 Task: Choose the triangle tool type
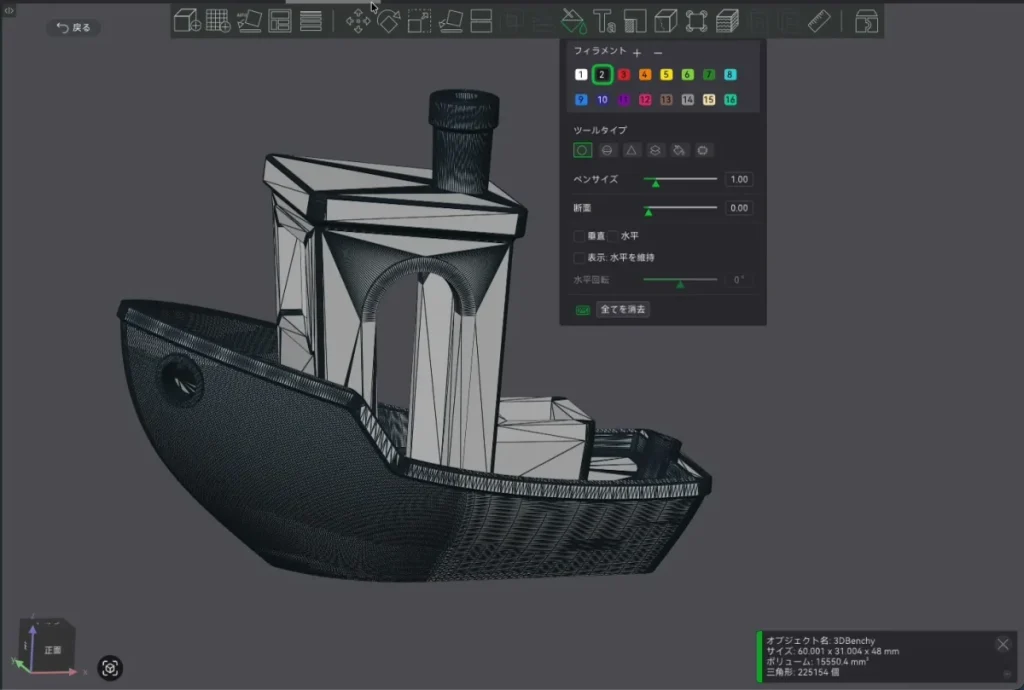coord(631,150)
